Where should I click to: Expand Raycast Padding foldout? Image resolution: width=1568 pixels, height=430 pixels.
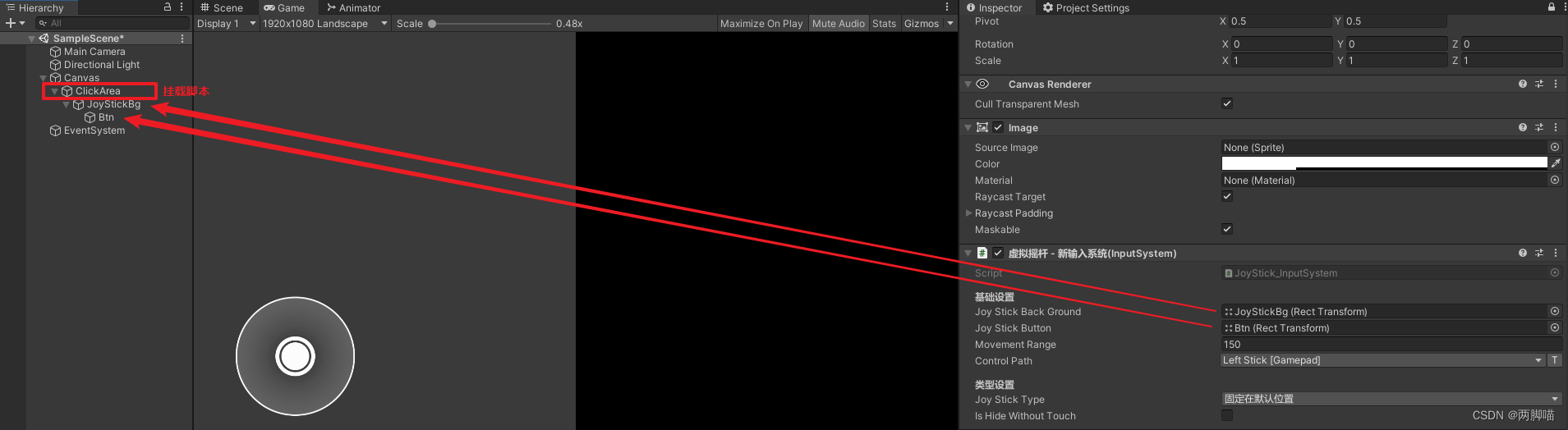tap(968, 213)
